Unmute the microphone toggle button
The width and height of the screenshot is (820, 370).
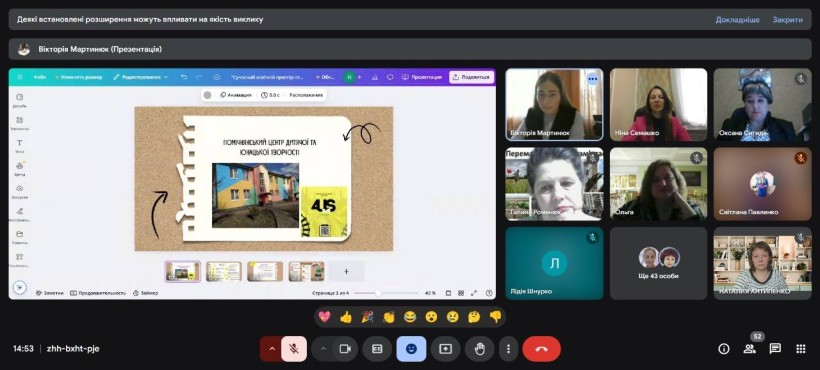click(x=294, y=349)
